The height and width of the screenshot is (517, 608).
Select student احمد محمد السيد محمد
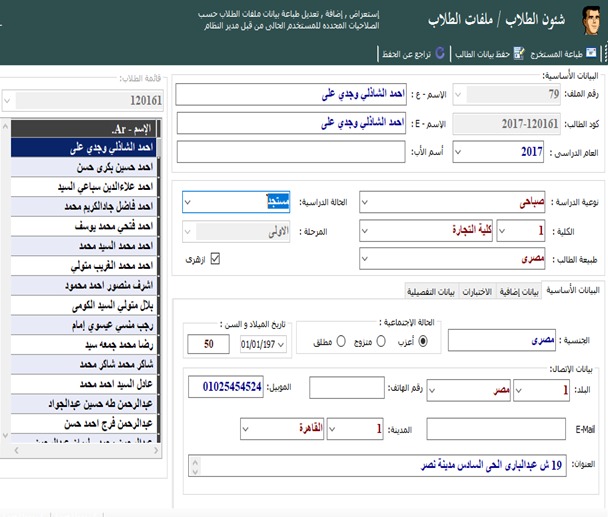coord(84,246)
